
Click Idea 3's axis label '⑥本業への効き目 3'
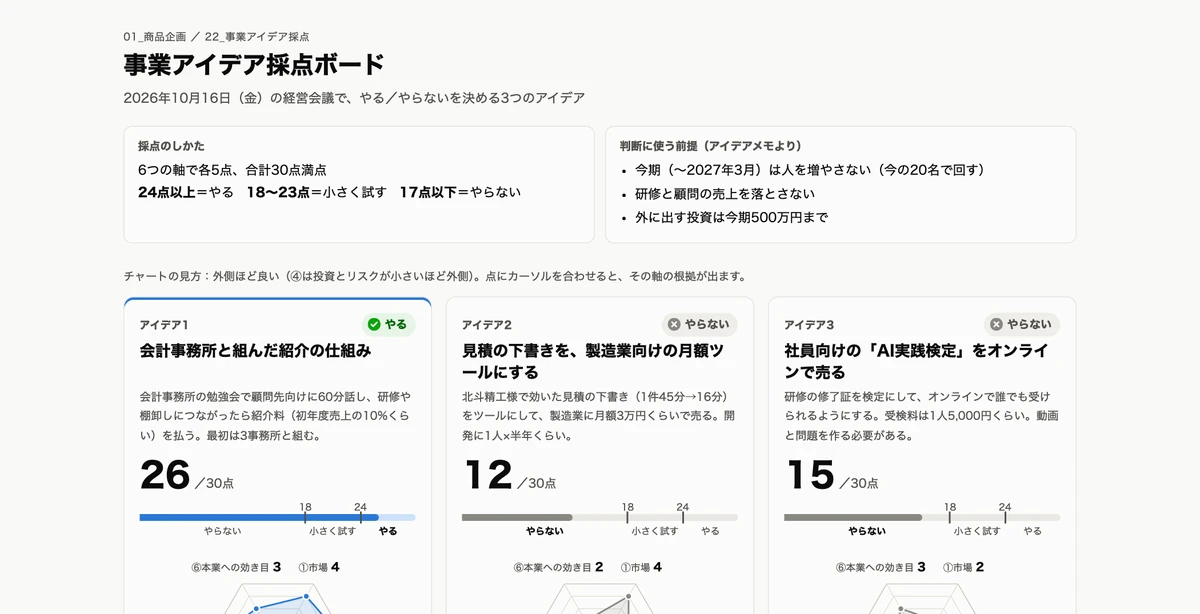881,567
